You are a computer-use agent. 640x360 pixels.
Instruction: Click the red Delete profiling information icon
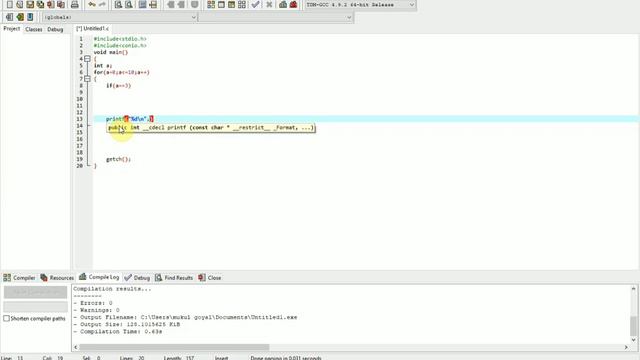(x=293, y=4)
